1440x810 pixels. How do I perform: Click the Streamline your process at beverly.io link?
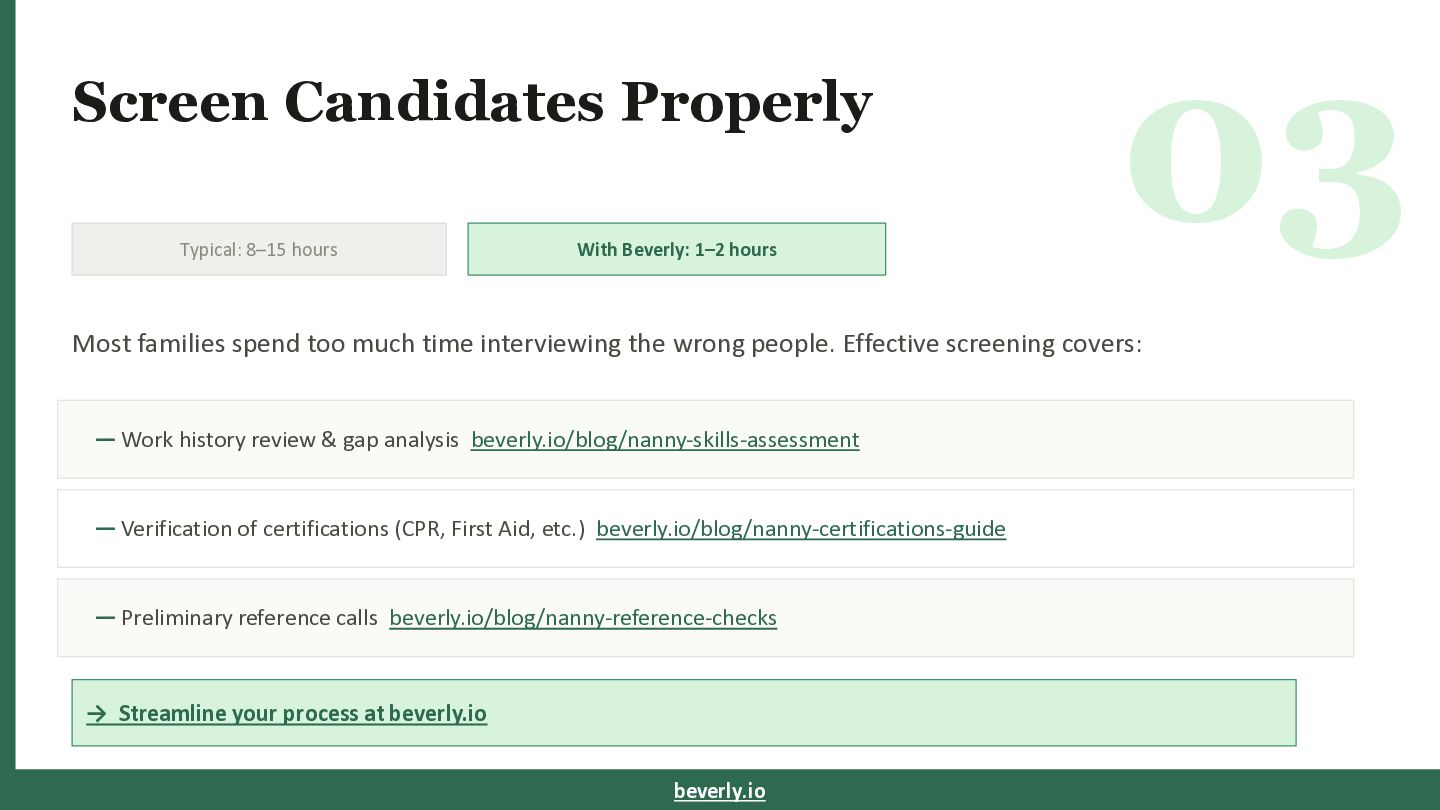point(302,713)
